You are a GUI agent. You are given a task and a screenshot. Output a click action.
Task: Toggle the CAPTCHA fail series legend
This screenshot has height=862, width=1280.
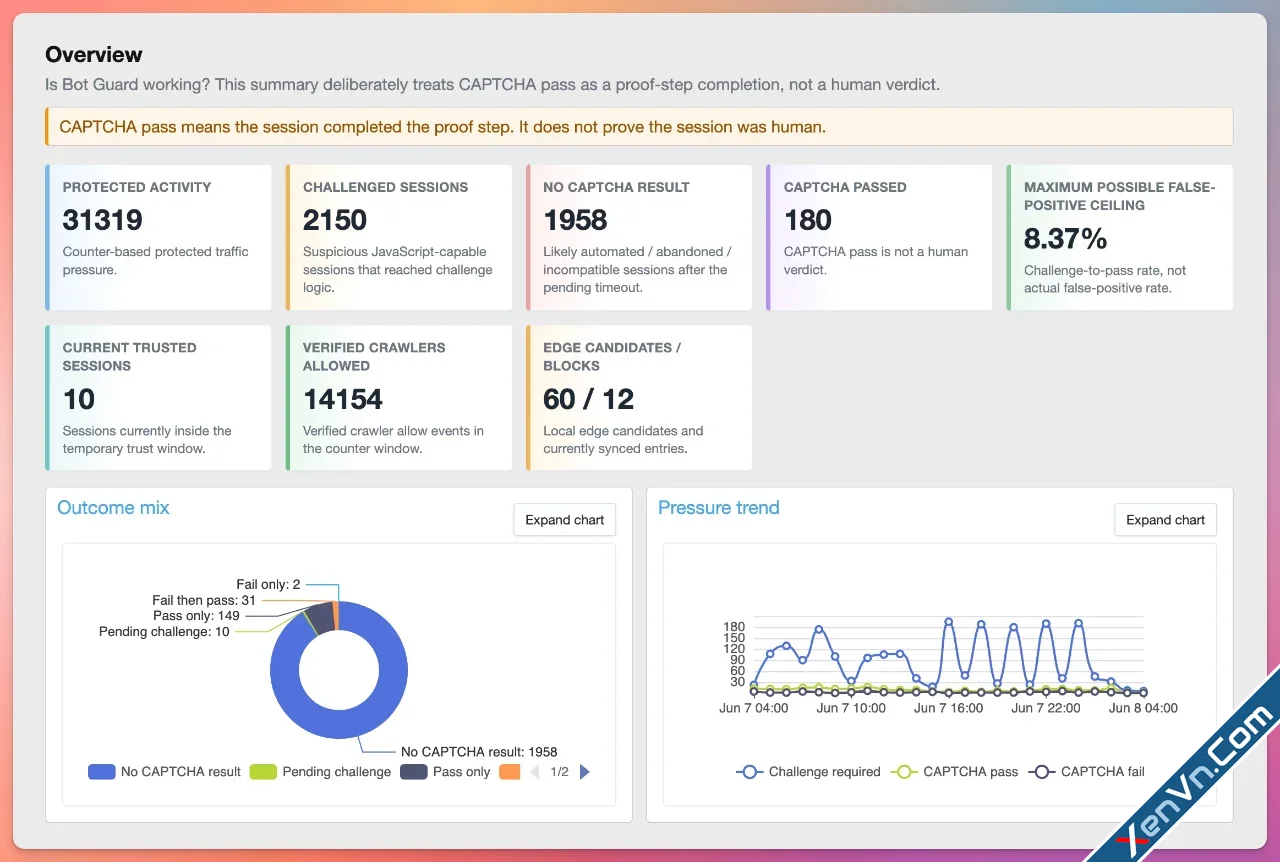pos(1088,772)
